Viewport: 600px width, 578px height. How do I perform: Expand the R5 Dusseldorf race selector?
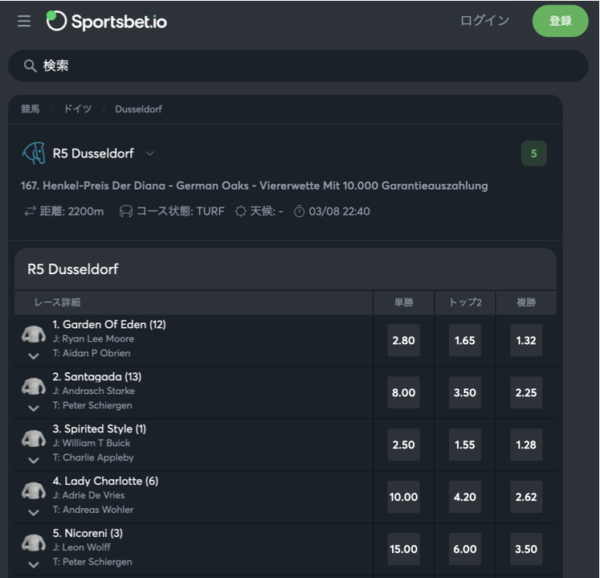150,154
